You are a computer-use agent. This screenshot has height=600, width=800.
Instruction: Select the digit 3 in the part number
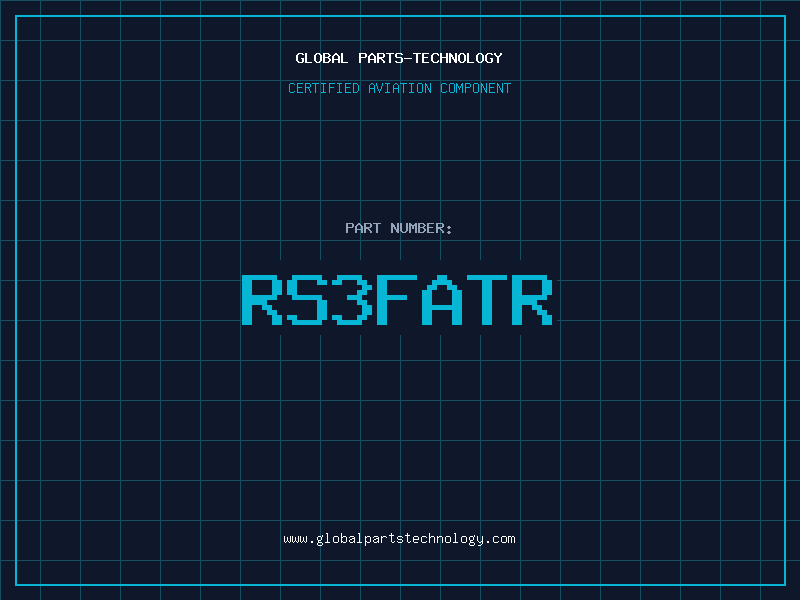(x=352, y=299)
